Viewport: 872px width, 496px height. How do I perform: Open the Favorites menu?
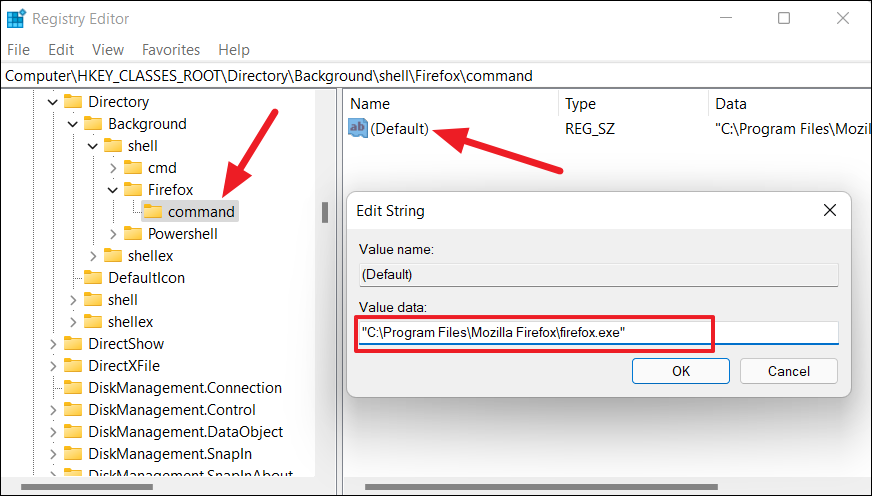tap(170, 49)
